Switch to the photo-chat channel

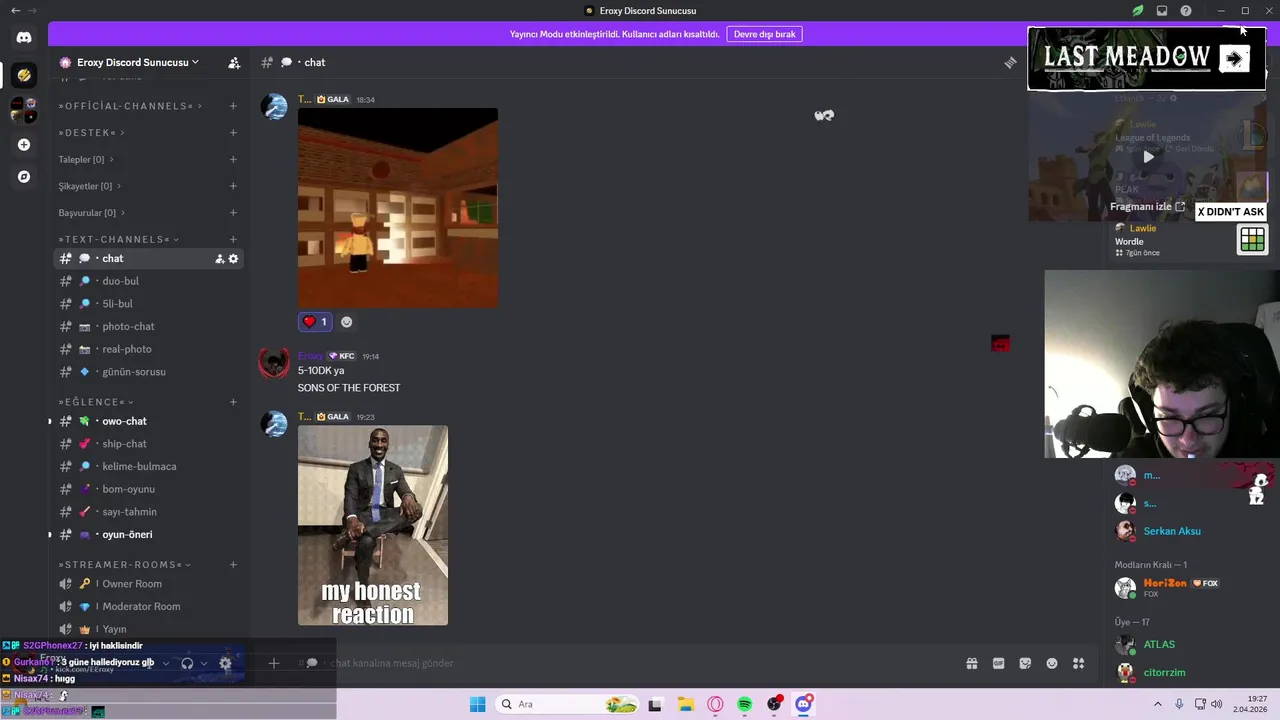point(148,327)
